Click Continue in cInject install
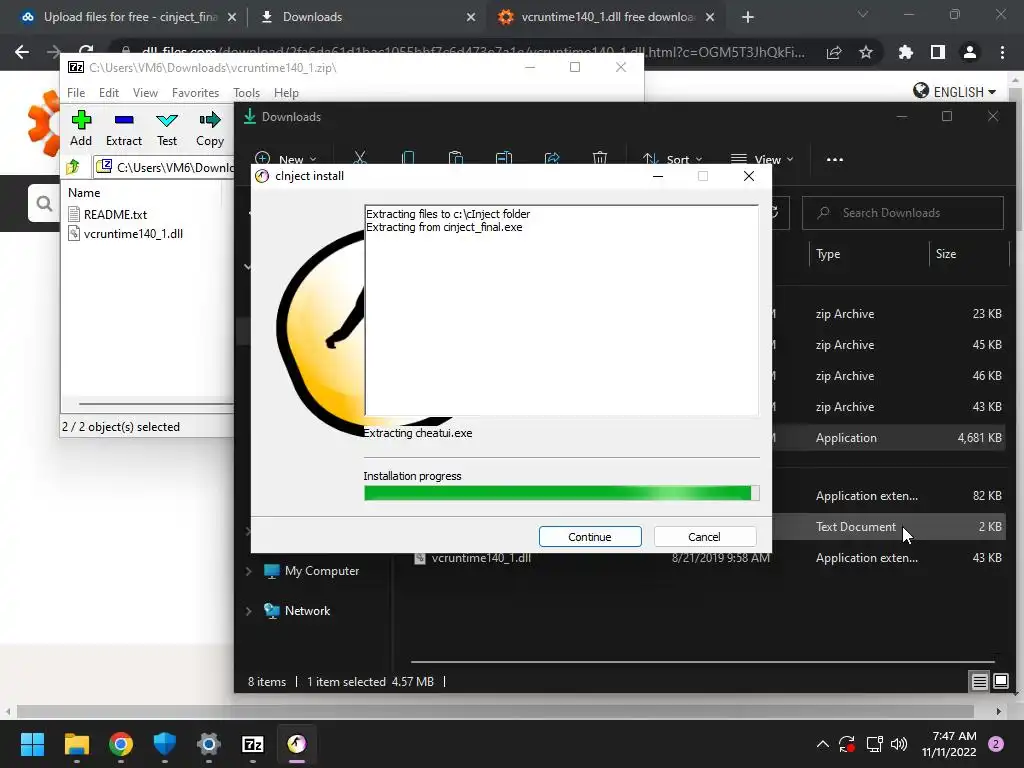Screen dimensions: 1024x768 point(590,537)
